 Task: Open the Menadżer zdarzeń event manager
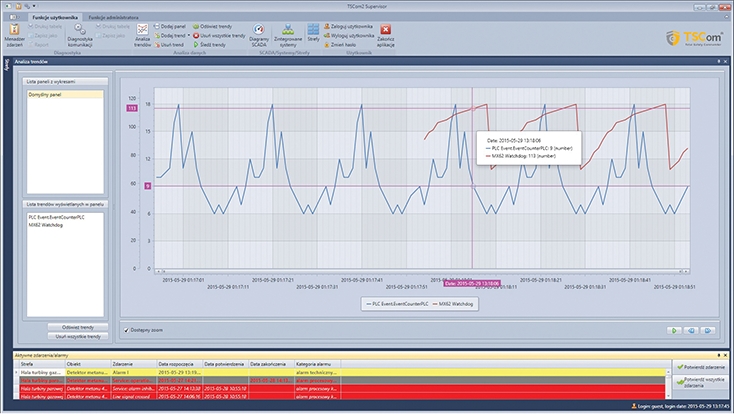14,35
